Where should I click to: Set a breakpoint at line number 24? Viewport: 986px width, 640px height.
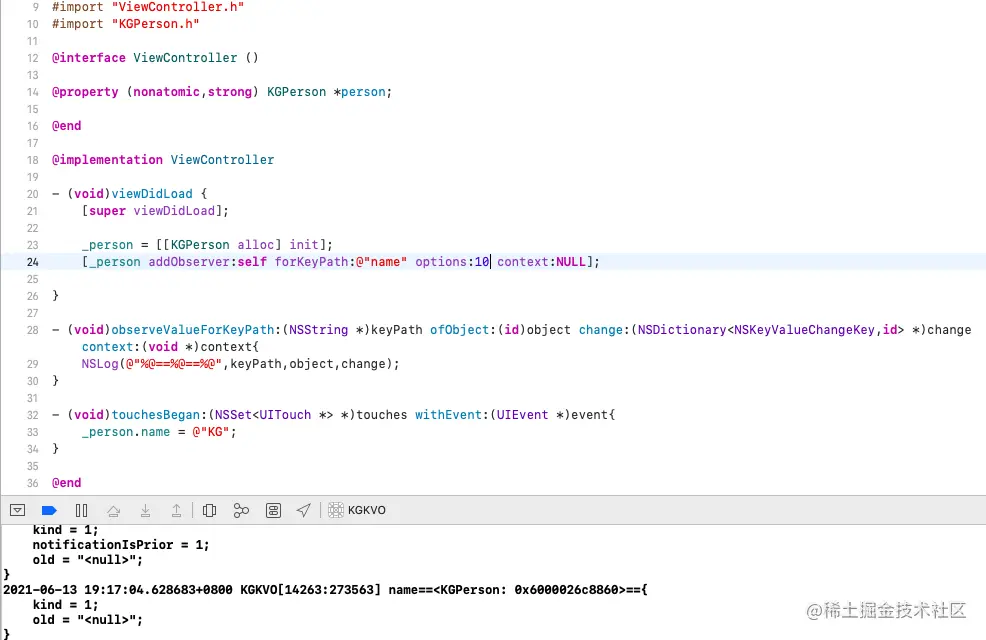pyautogui.click(x=33, y=262)
